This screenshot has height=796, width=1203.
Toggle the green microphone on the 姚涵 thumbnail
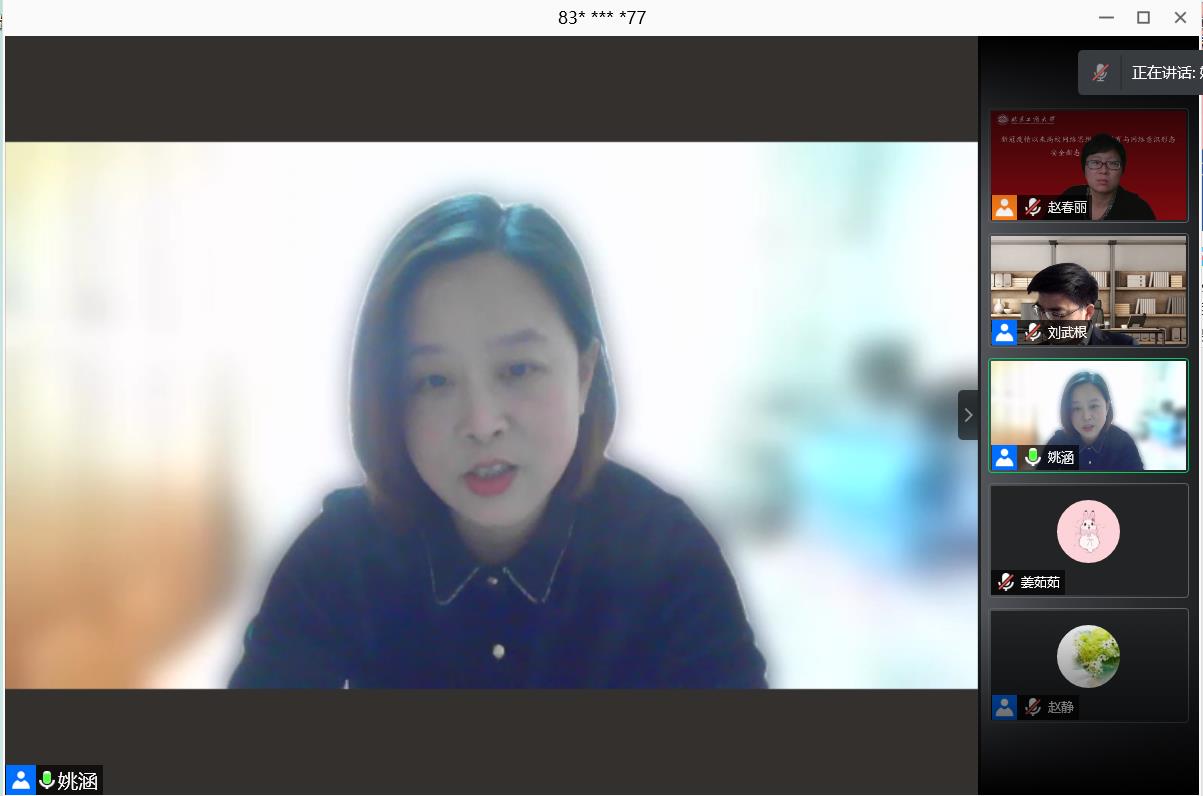[1033, 457]
